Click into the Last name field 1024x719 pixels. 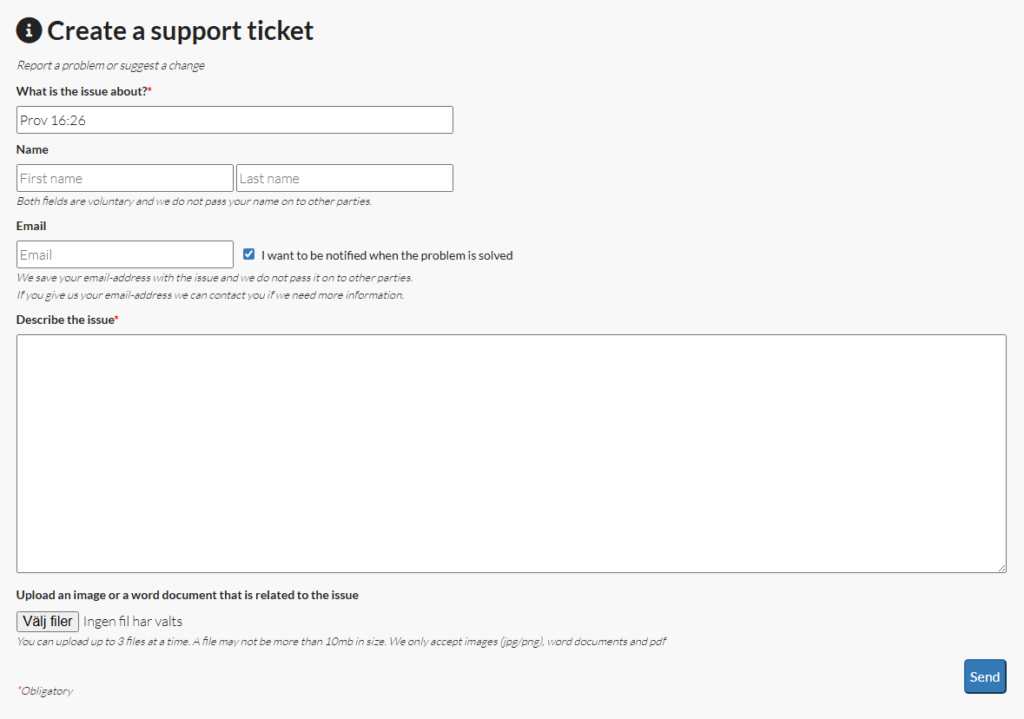(x=344, y=178)
